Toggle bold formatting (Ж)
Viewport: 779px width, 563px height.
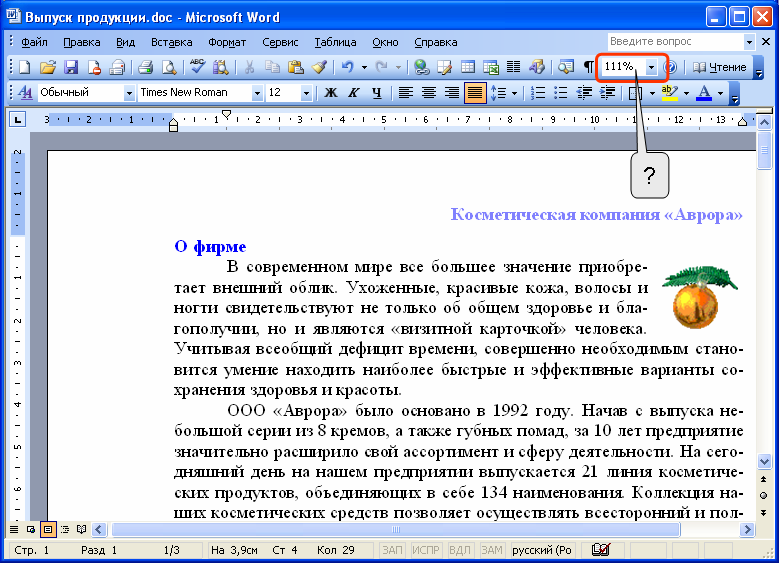[x=330, y=93]
